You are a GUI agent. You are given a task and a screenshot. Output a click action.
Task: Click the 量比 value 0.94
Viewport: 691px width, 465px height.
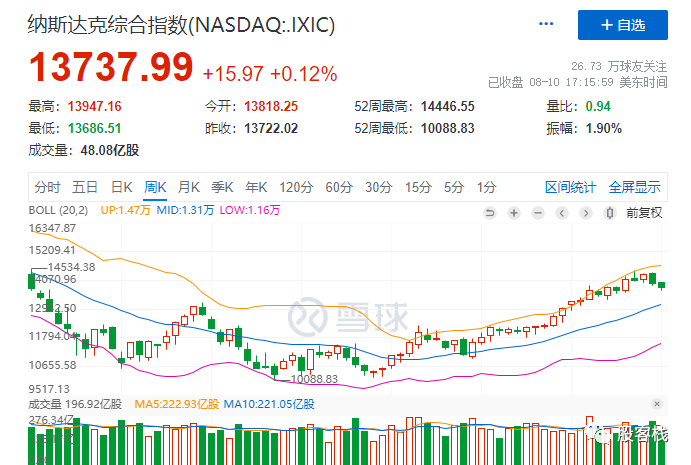[598, 107]
